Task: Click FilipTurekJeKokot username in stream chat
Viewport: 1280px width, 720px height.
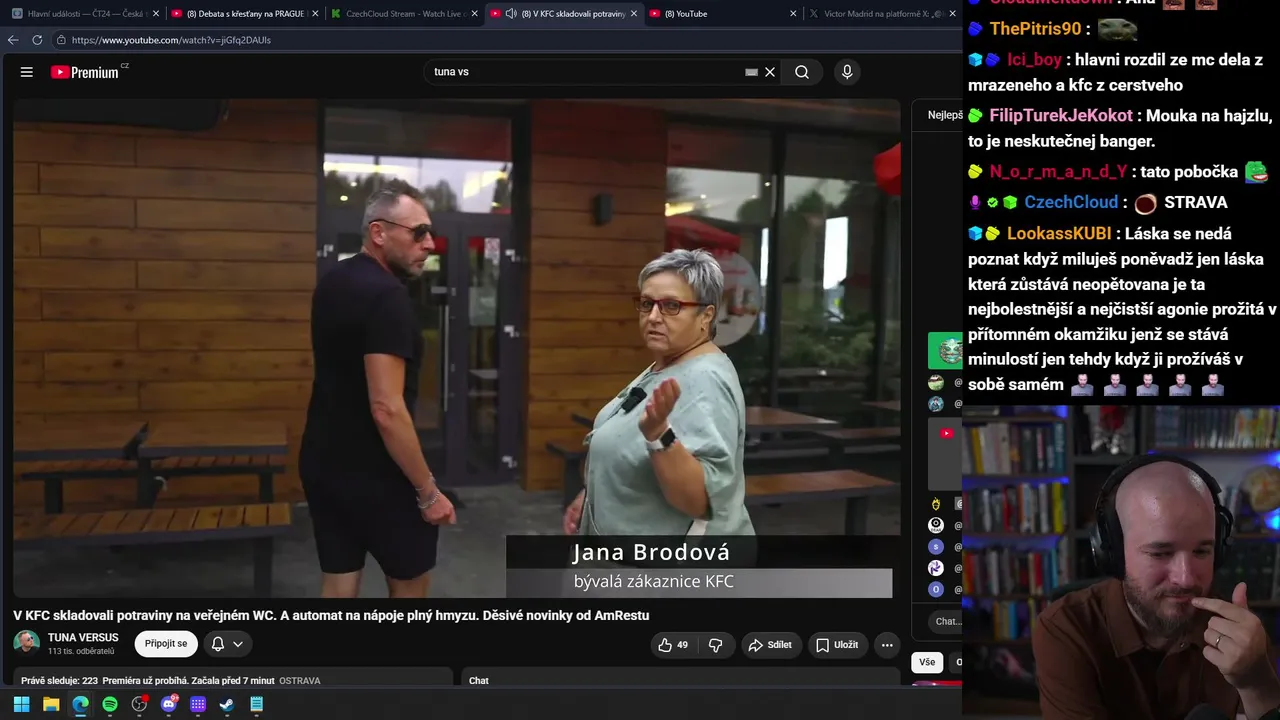Action: 1061,116
